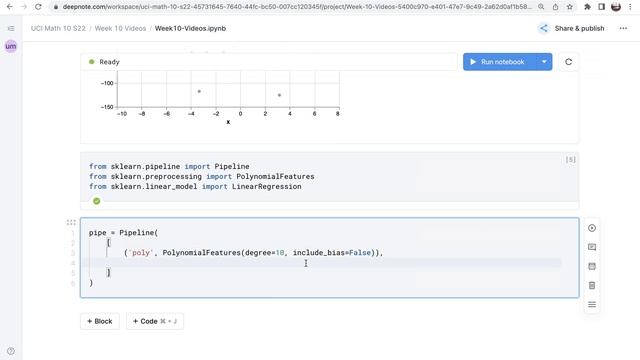The image size is (640, 360).
Task: Toggle Deepnote left sidebar icon
Action: coord(11,28)
